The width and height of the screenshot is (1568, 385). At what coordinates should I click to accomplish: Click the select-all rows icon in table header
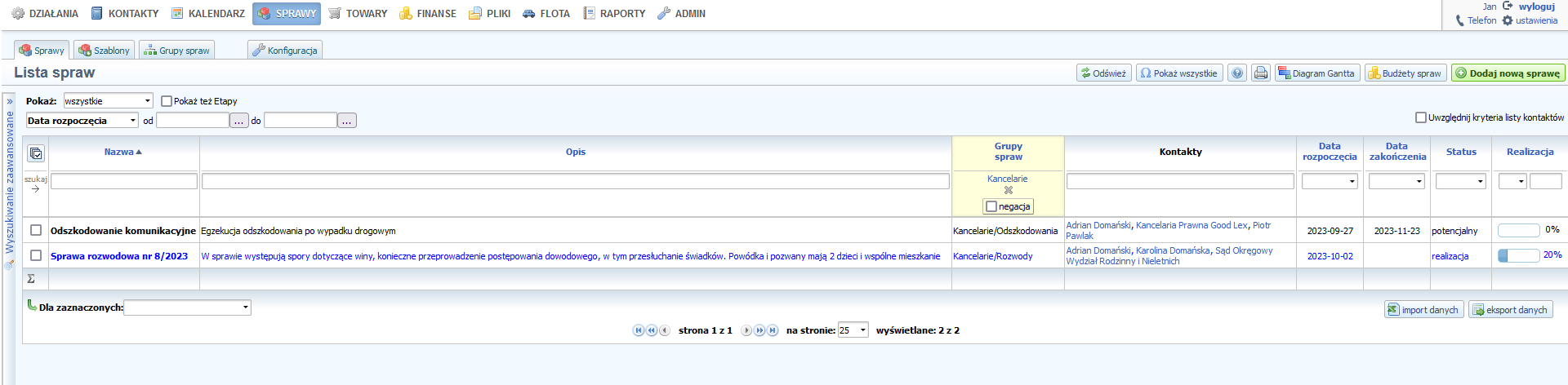[36, 153]
